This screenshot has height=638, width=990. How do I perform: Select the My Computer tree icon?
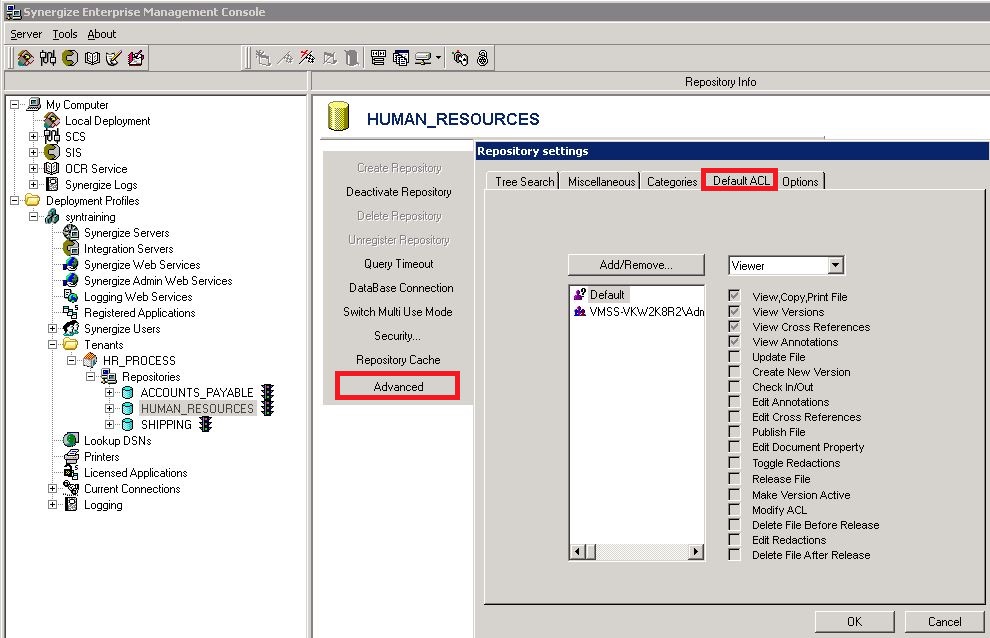pyautogui.click(x=34, y=104)
